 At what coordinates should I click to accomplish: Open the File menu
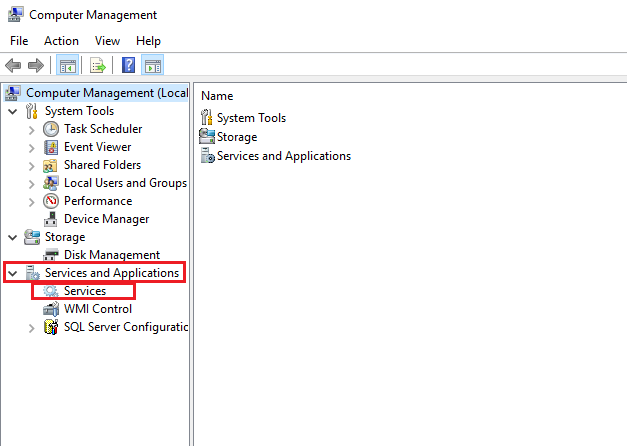tap(19, 41)
